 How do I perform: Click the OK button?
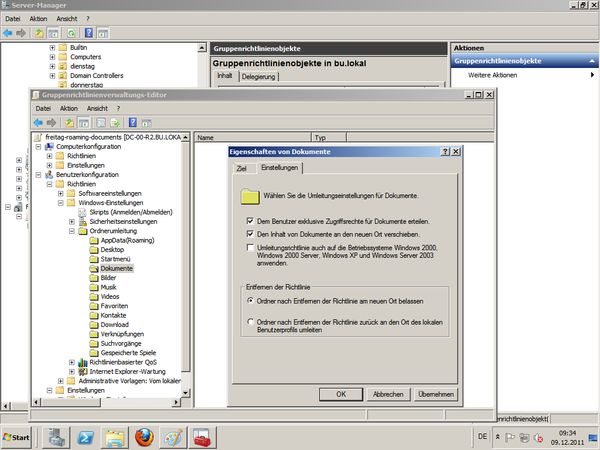[x=341, y=394]
